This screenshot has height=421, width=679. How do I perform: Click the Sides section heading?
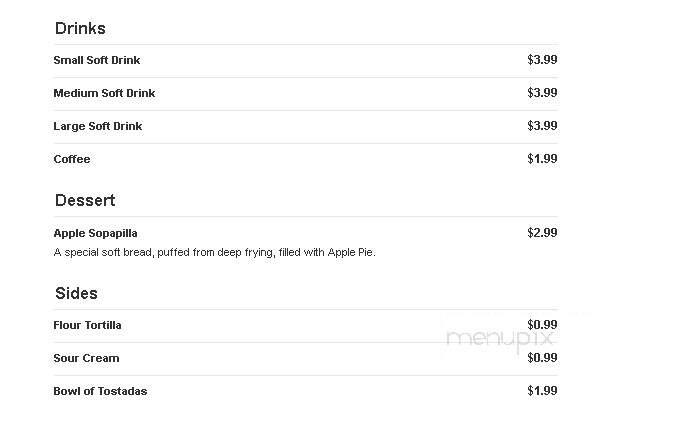point(76,294)
